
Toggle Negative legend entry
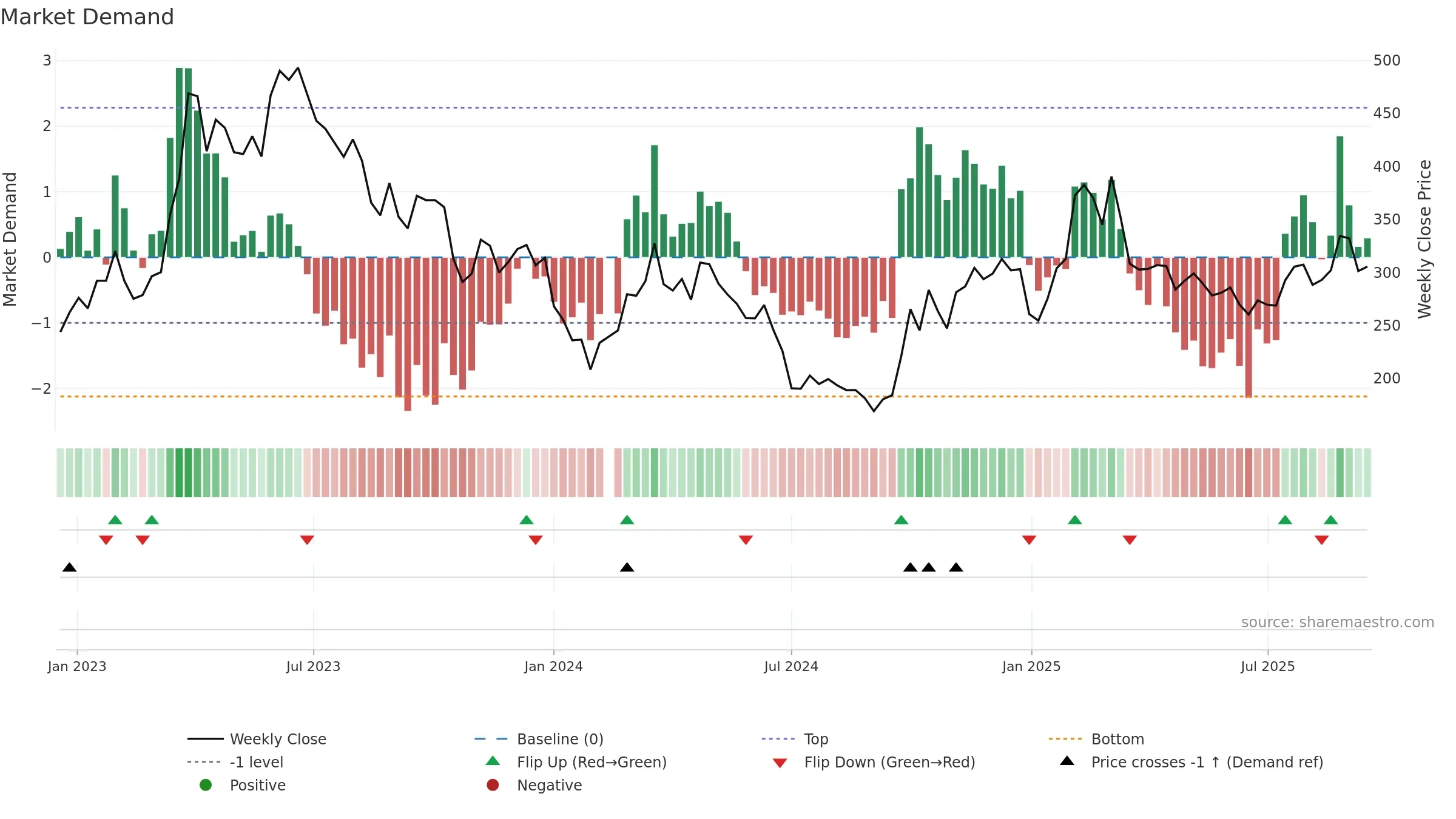pos(534,785)
